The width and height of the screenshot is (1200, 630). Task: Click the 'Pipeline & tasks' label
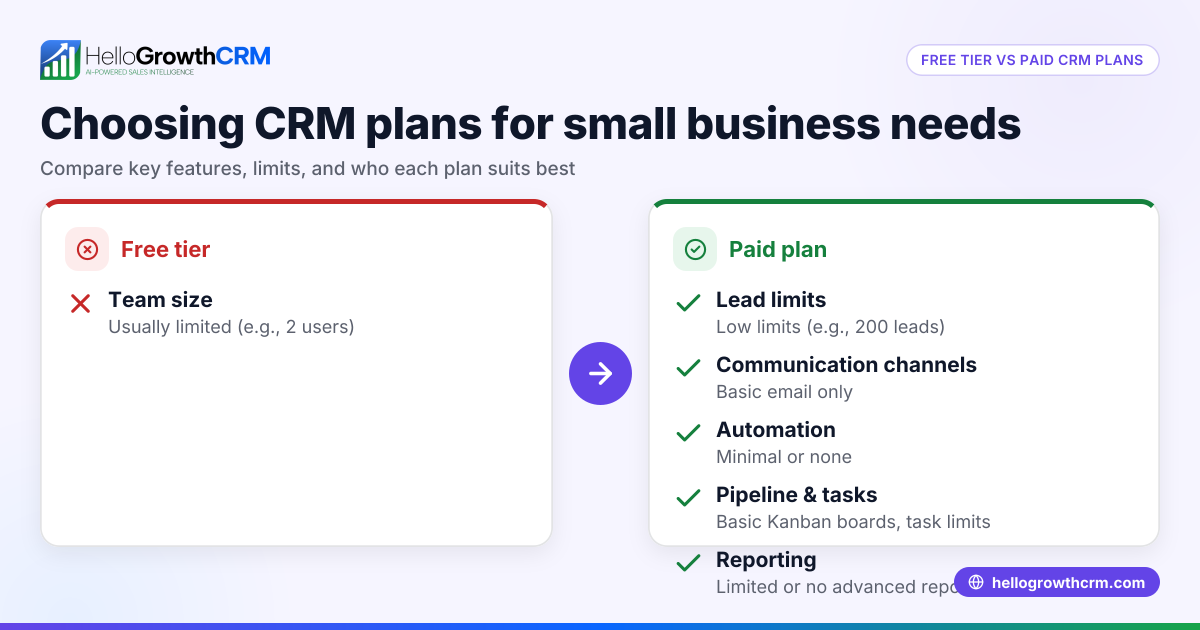[797, 494]
